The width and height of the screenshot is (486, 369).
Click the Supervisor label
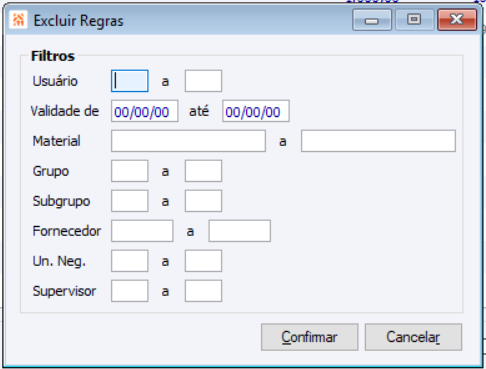(x=64, y=292)
